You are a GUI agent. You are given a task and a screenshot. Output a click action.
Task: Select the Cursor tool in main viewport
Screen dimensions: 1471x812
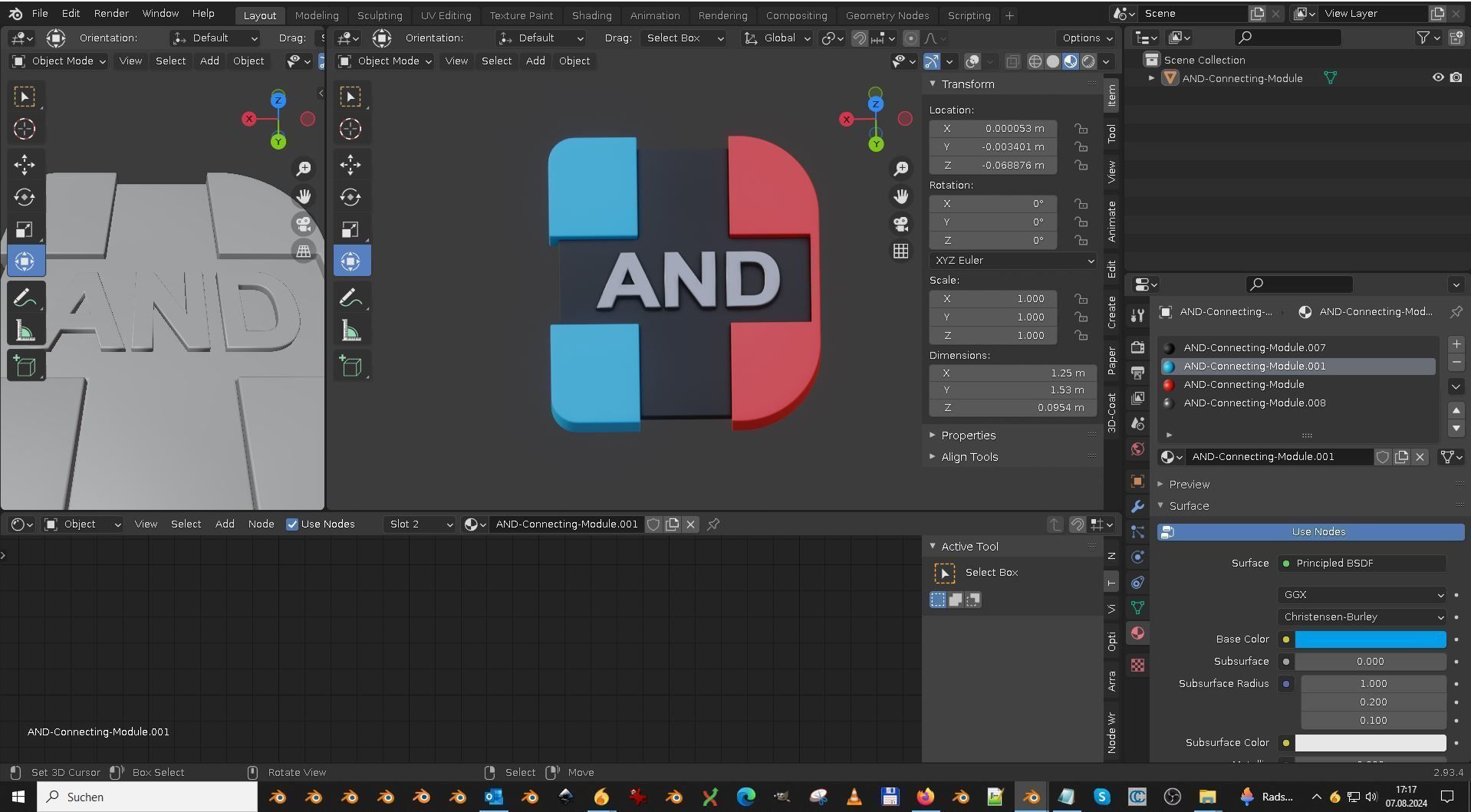point(350,129)
